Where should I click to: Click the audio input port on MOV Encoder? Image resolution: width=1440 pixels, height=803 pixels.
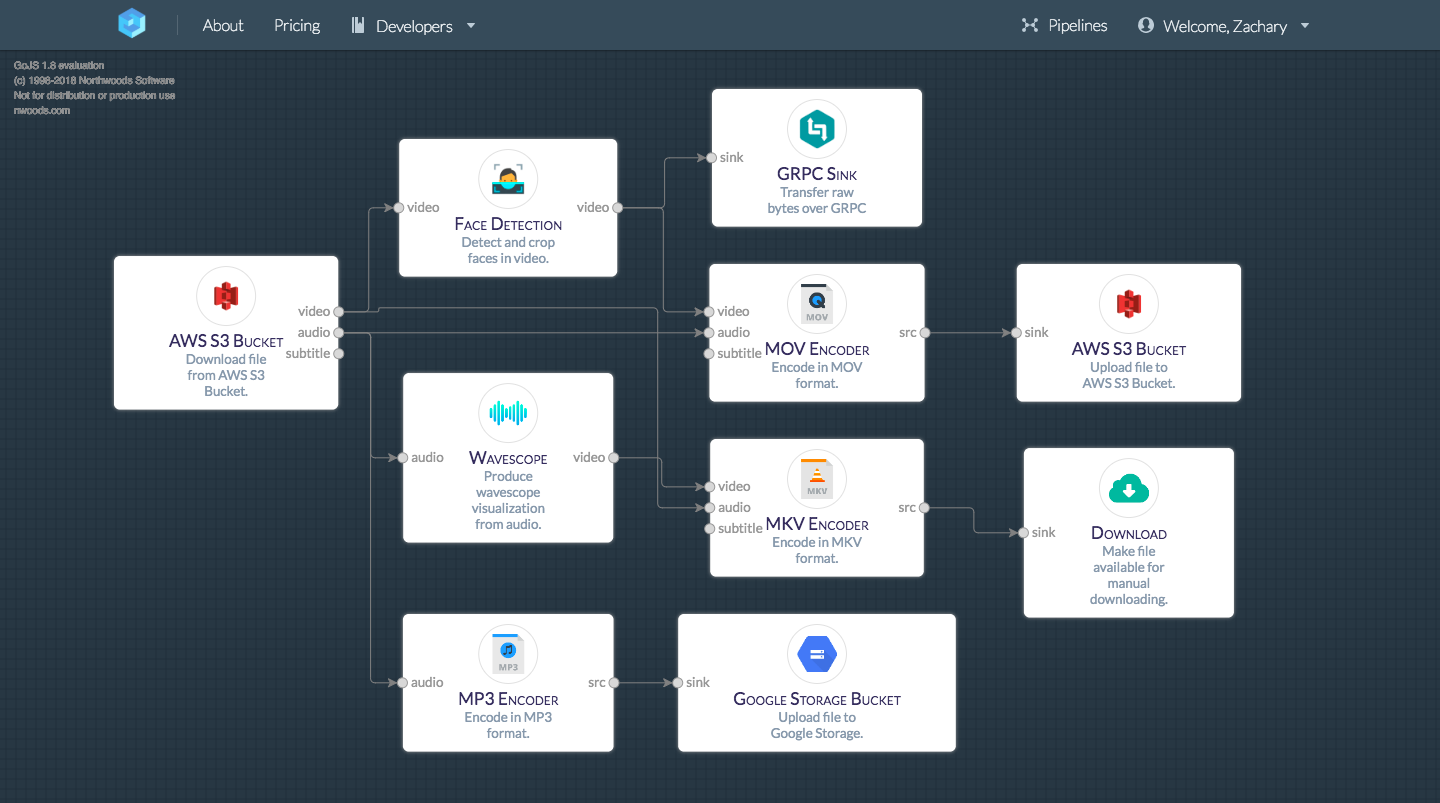(x=709, y=332)
